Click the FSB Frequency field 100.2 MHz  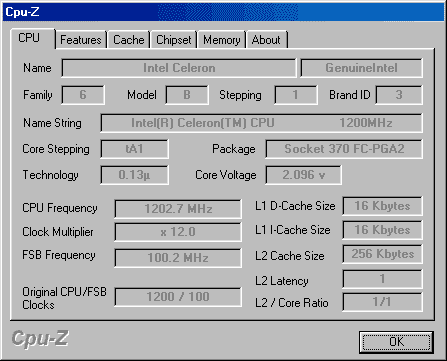[178, 258]
